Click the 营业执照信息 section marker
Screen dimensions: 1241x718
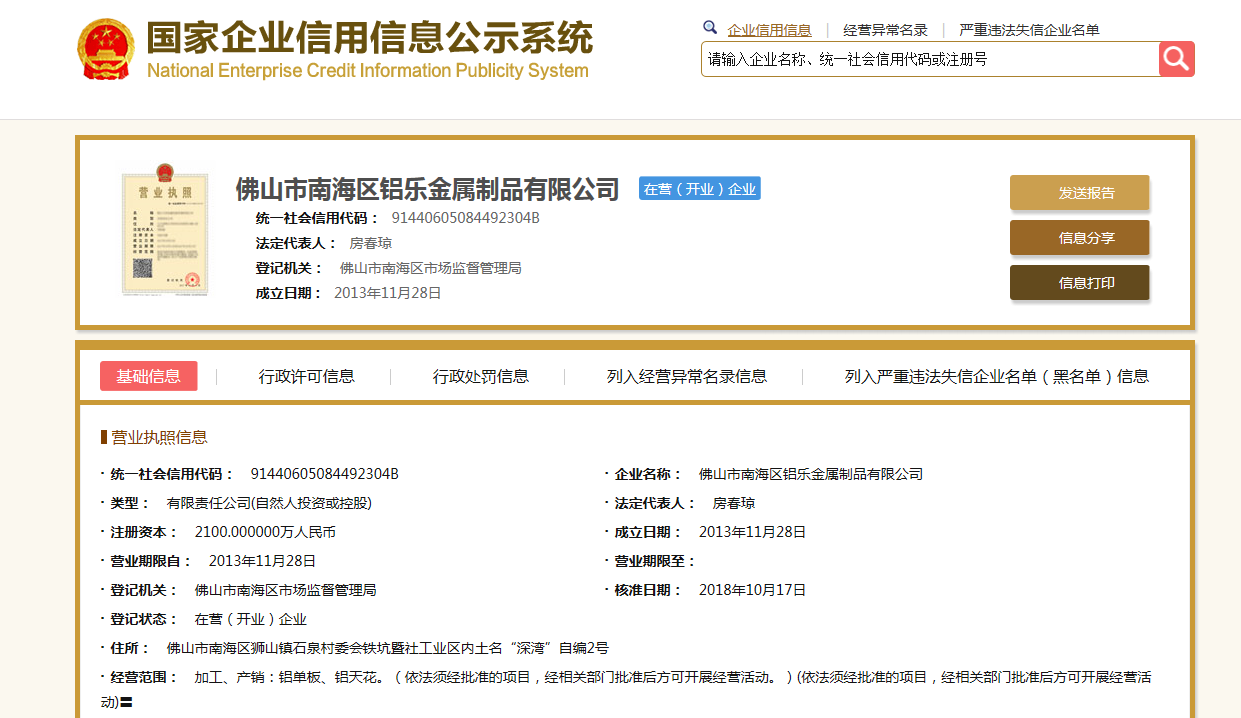103,437
